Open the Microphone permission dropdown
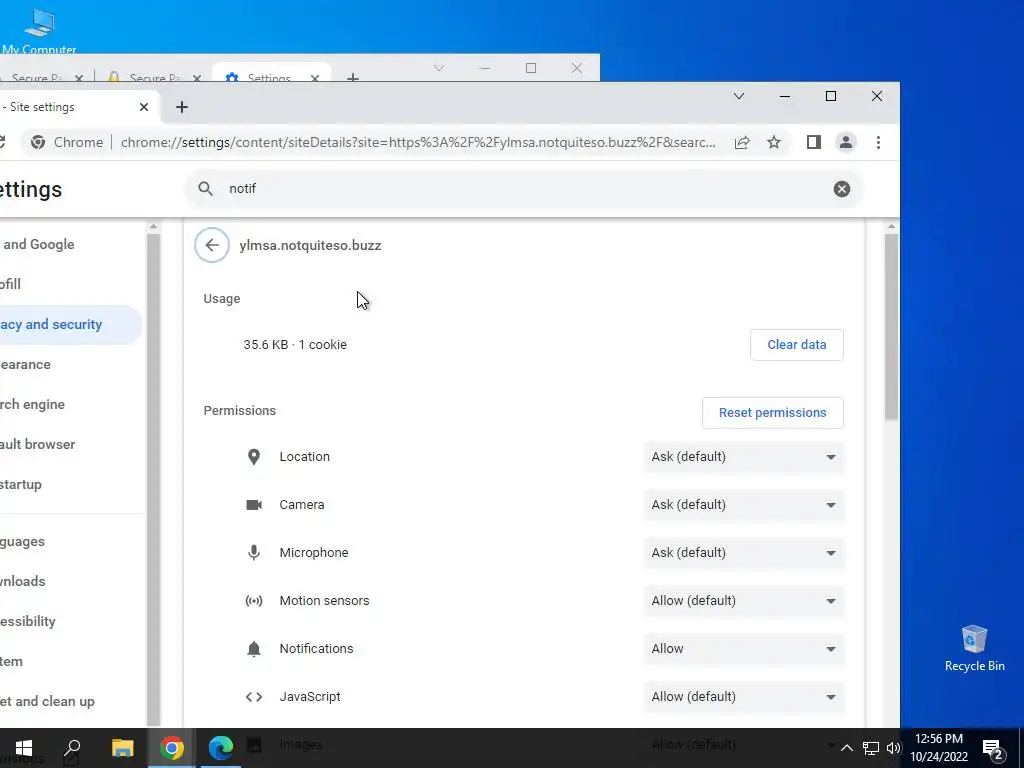Image resolution: width=1024 pixels, height=768 pixels. (744, 552)
